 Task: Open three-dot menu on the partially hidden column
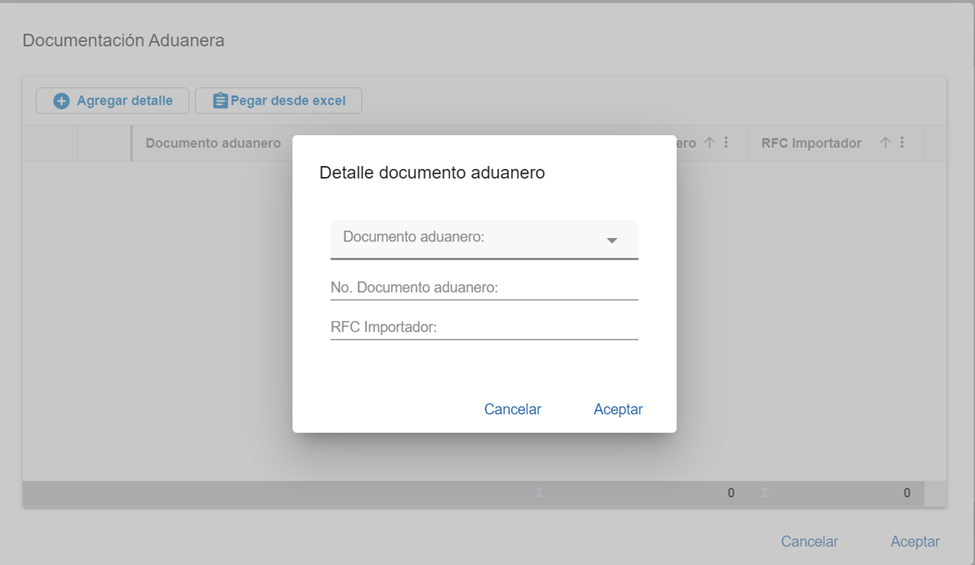tap(726, 143)
